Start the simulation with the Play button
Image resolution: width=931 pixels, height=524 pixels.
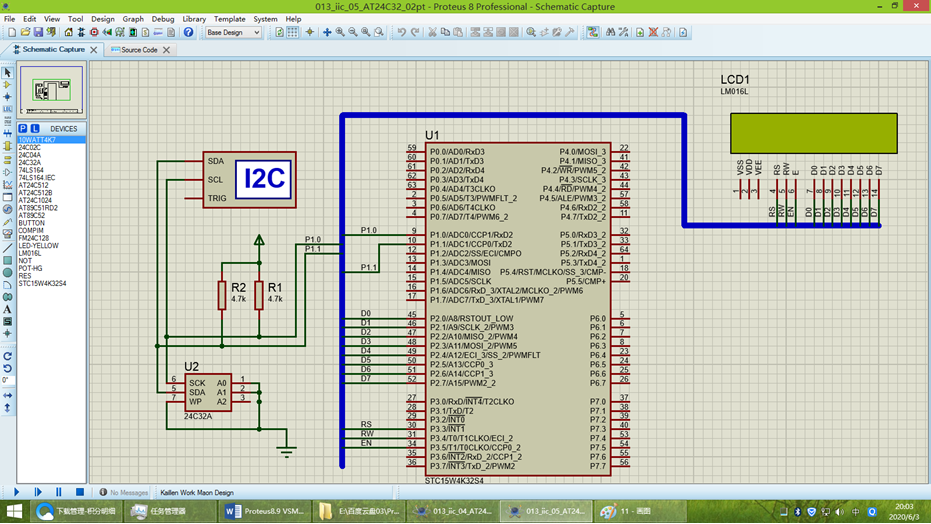[x=16, y=492]
